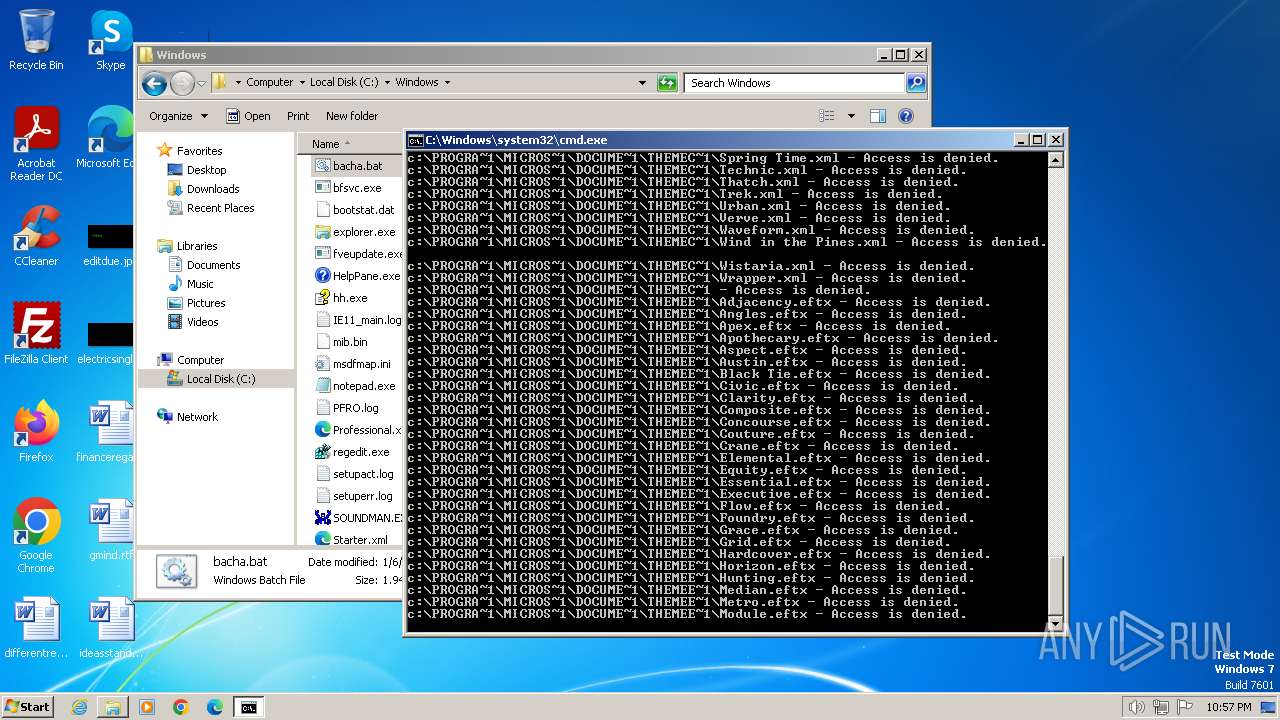Image resolution: width=1280 pixels, height=720 pixels.
Task: Click the Open toolbar button
Action: [x=248, y=116]
